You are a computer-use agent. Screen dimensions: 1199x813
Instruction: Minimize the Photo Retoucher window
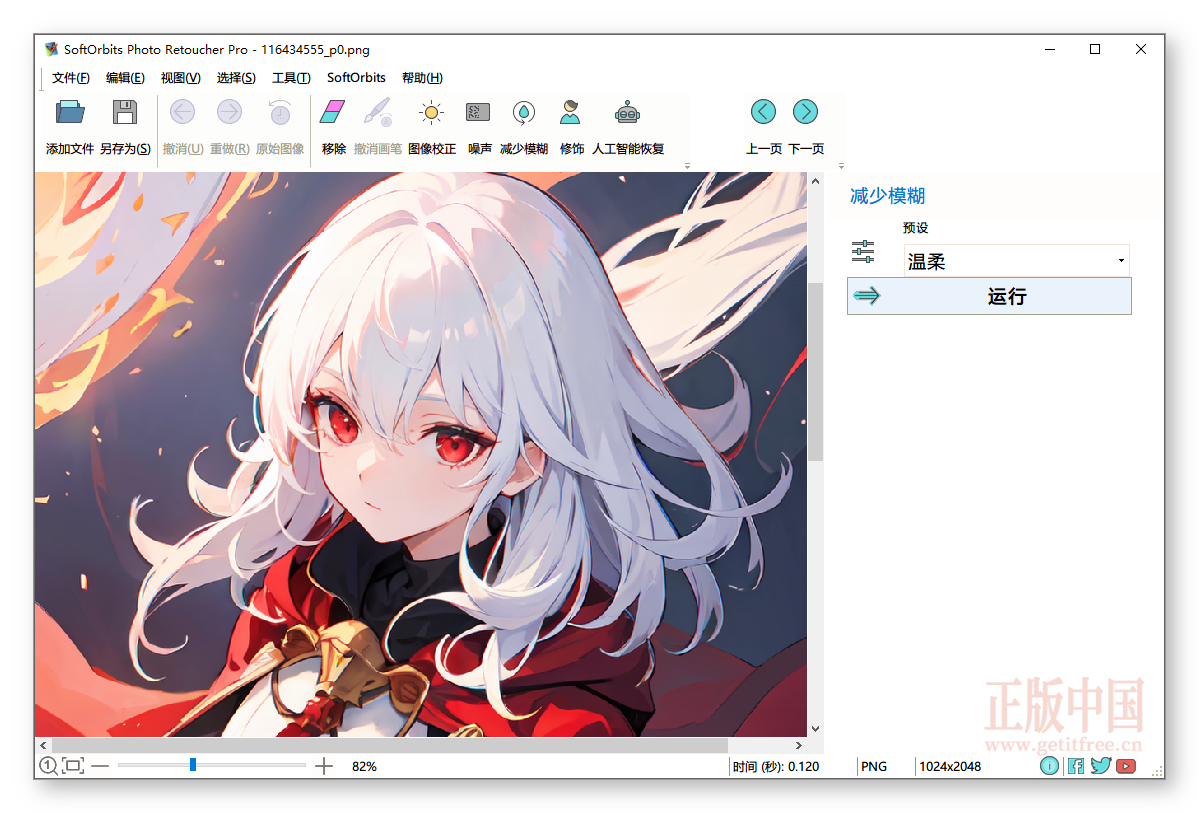coord(1050,49)
